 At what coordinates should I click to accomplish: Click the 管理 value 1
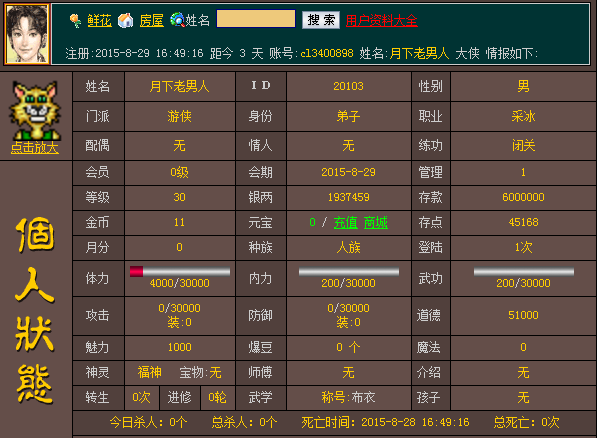pyautogui.click(x=524, y=173)
